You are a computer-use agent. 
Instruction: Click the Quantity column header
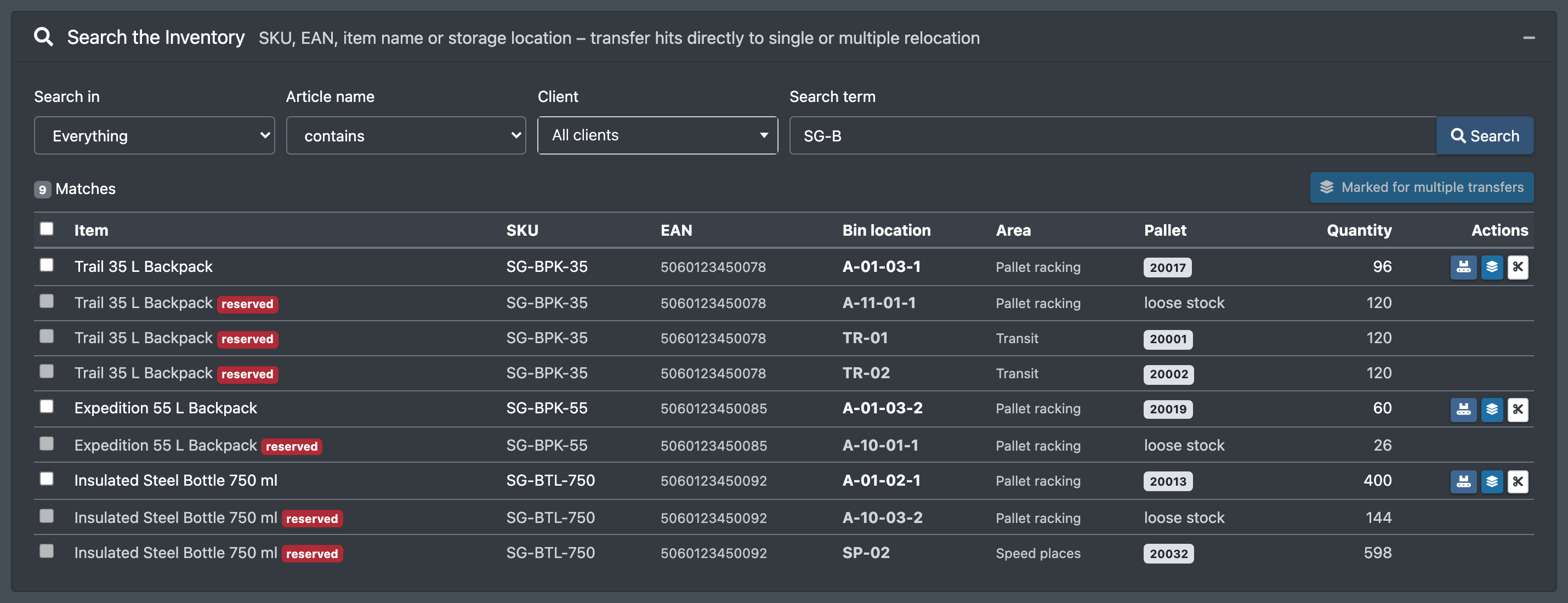click(x=1359, y=231)
